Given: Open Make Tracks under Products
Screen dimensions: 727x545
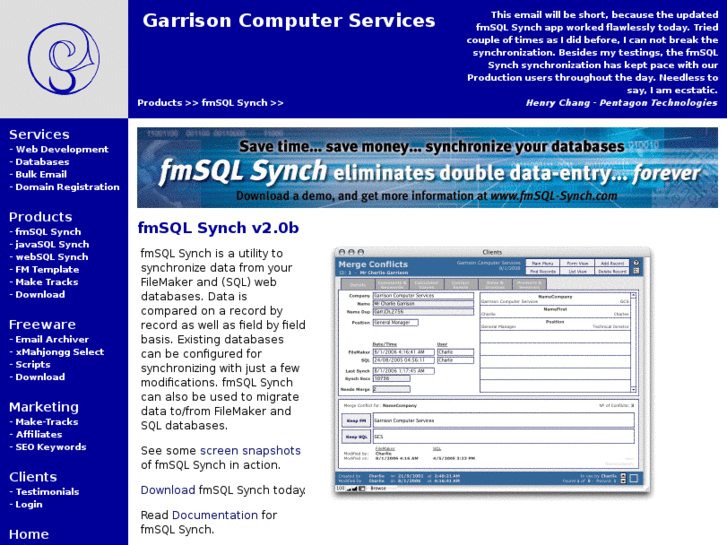Looking at the screenshot, I should [x=47, y=282].
